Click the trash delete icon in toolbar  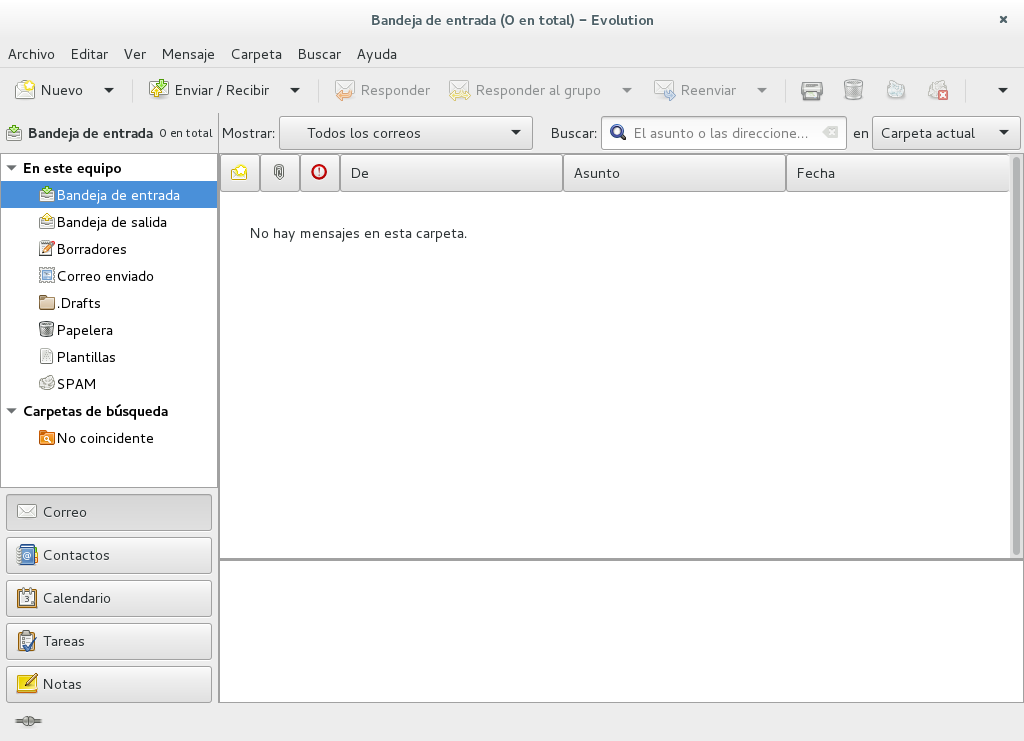[854, 90]
